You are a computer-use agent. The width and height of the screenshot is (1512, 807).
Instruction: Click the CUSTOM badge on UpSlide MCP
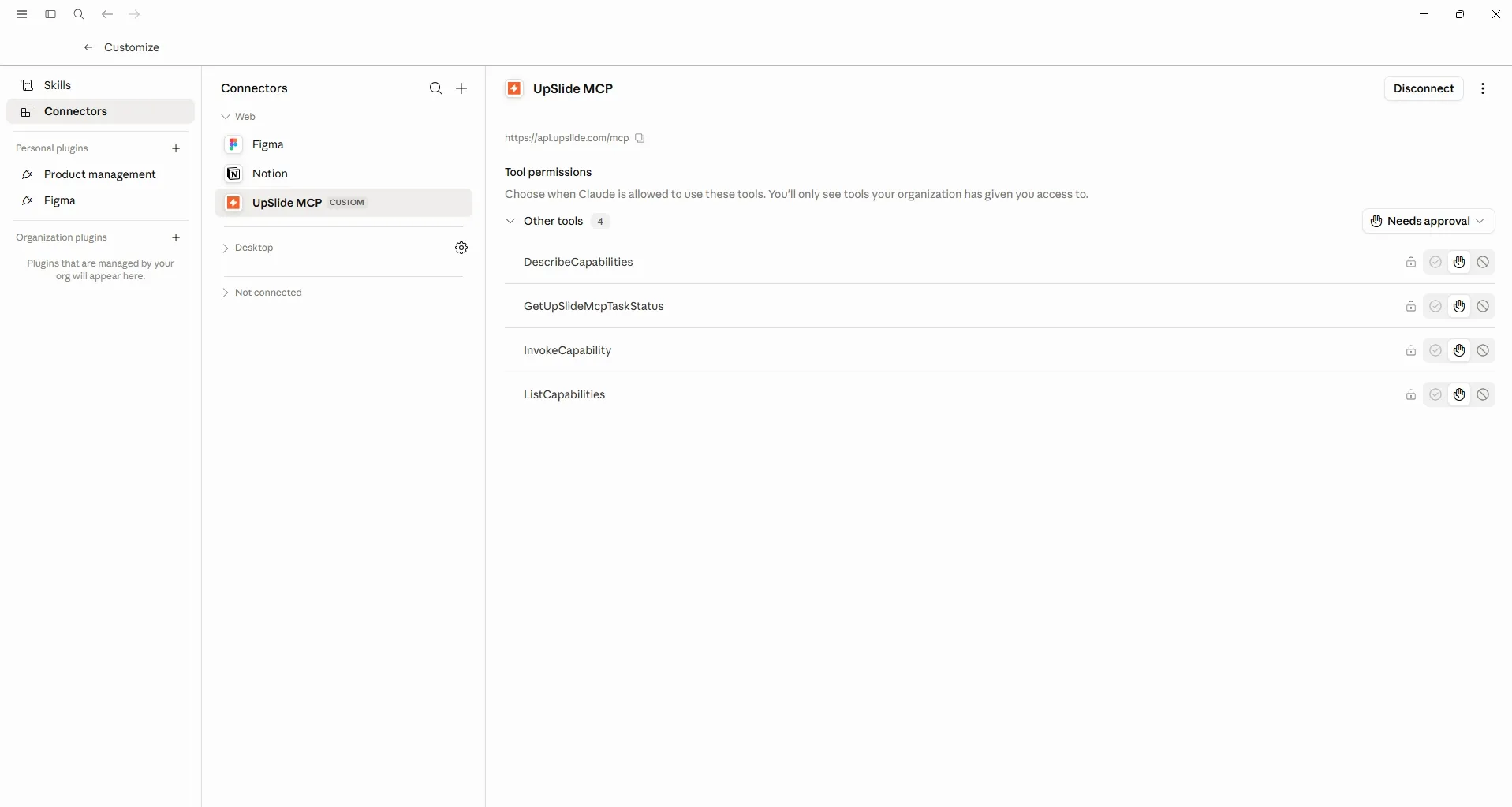(347, 203)
